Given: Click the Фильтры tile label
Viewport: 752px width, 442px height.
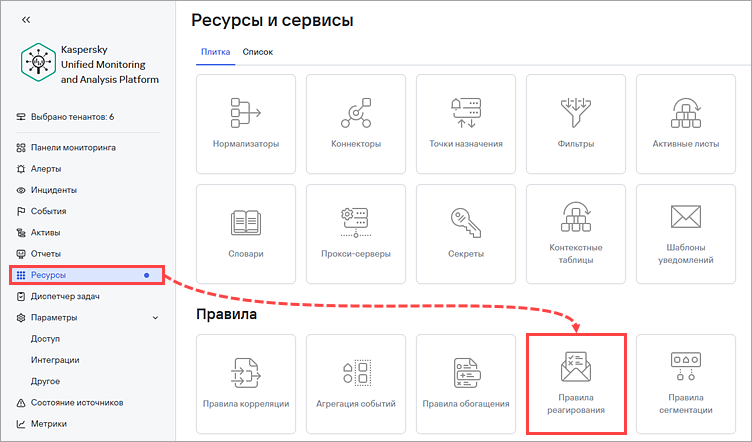Looking at the screenshot, I should [x=576, y=144].
